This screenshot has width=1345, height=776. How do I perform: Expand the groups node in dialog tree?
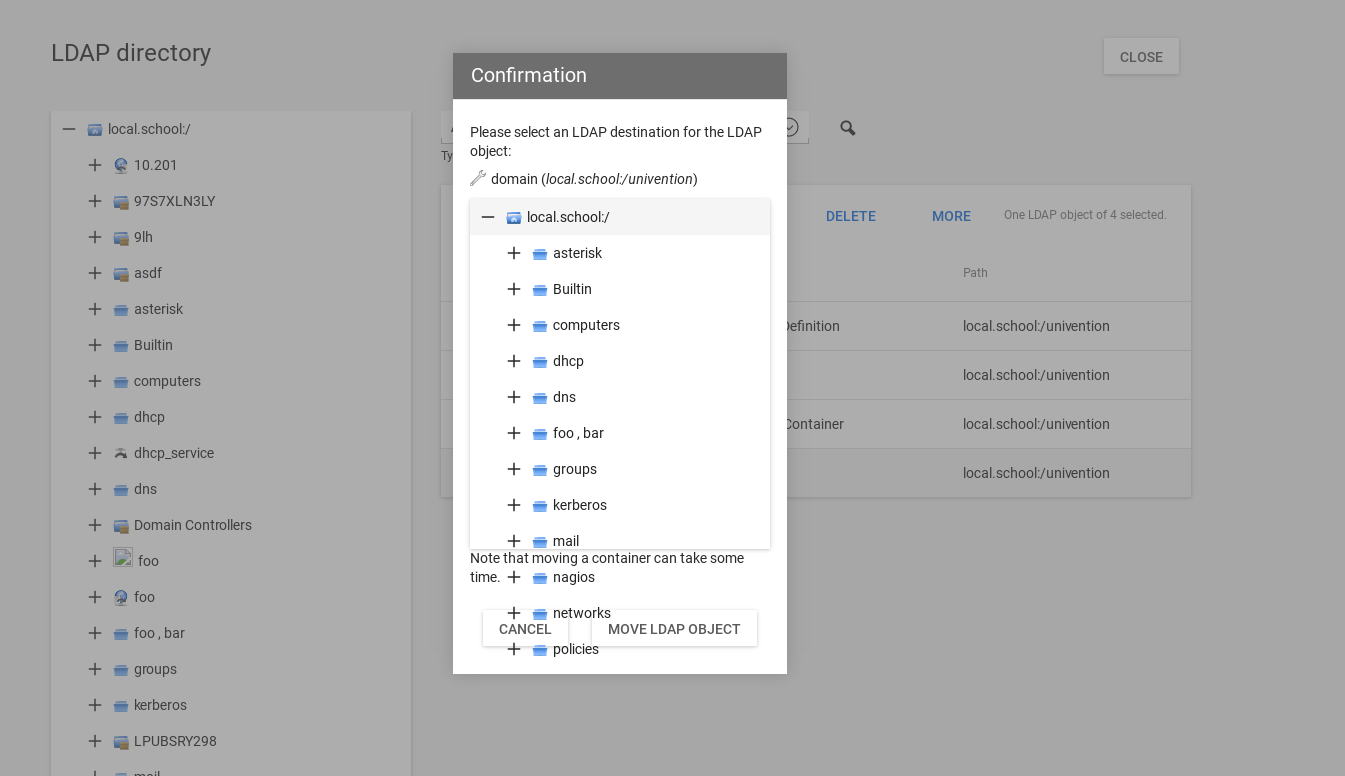click(514, 469)
